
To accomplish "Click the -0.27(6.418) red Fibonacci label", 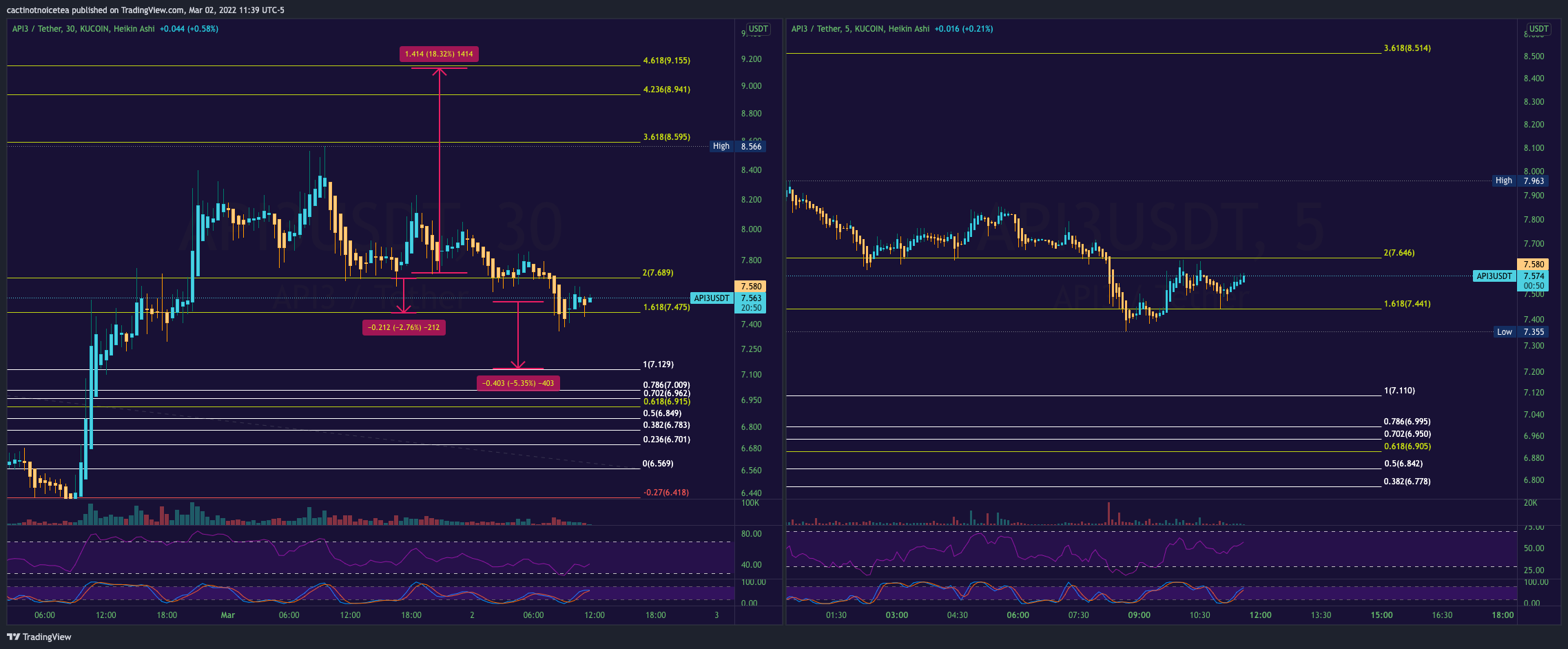I will click(666, 493).
